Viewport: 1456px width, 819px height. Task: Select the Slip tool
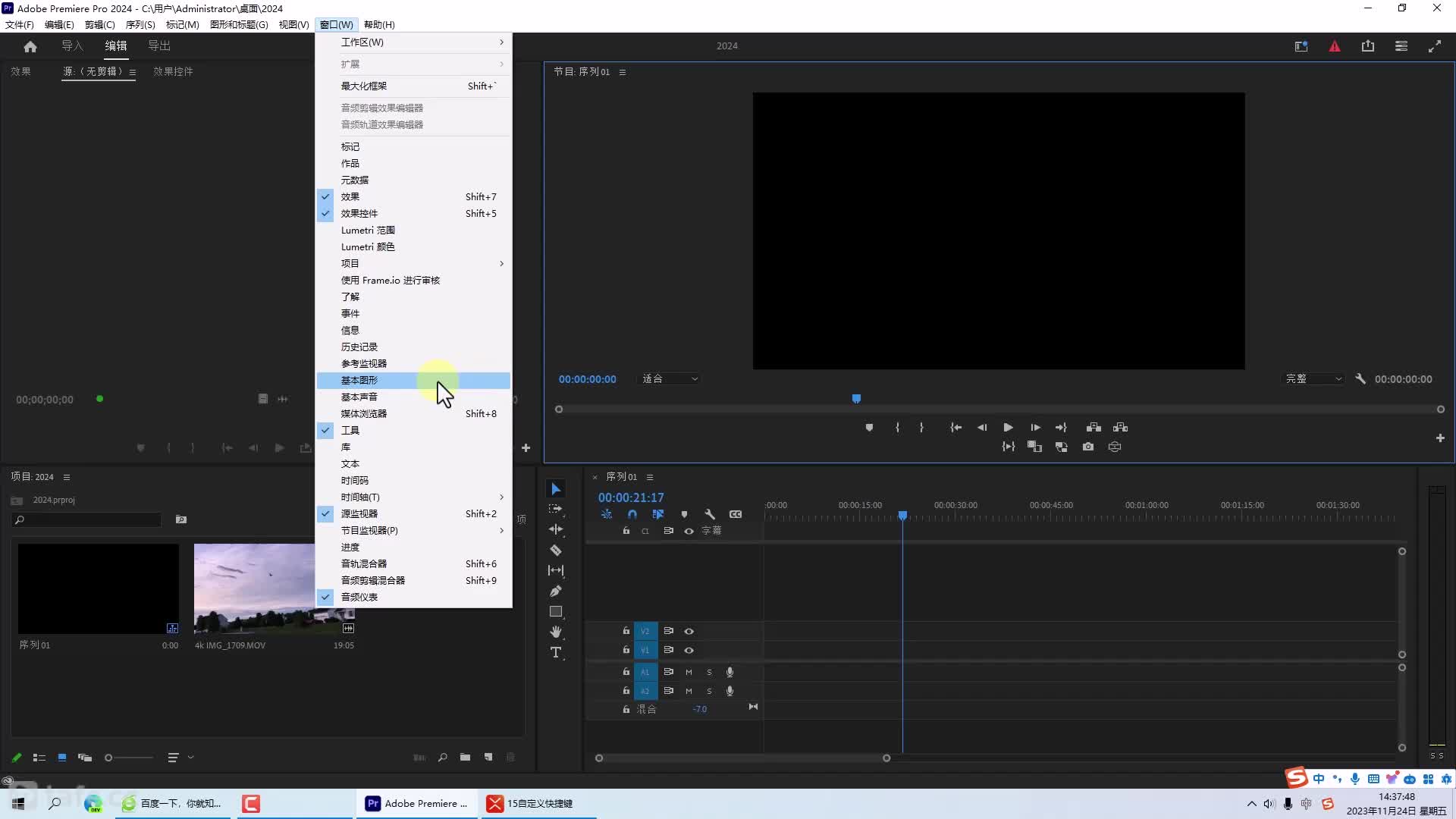coord(556,570)
